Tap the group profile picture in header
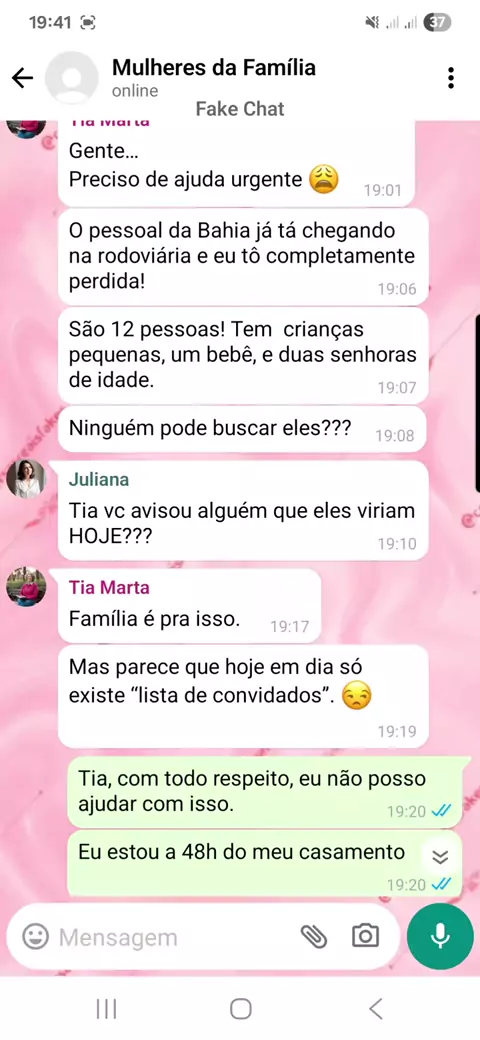 tap(72, 78)
